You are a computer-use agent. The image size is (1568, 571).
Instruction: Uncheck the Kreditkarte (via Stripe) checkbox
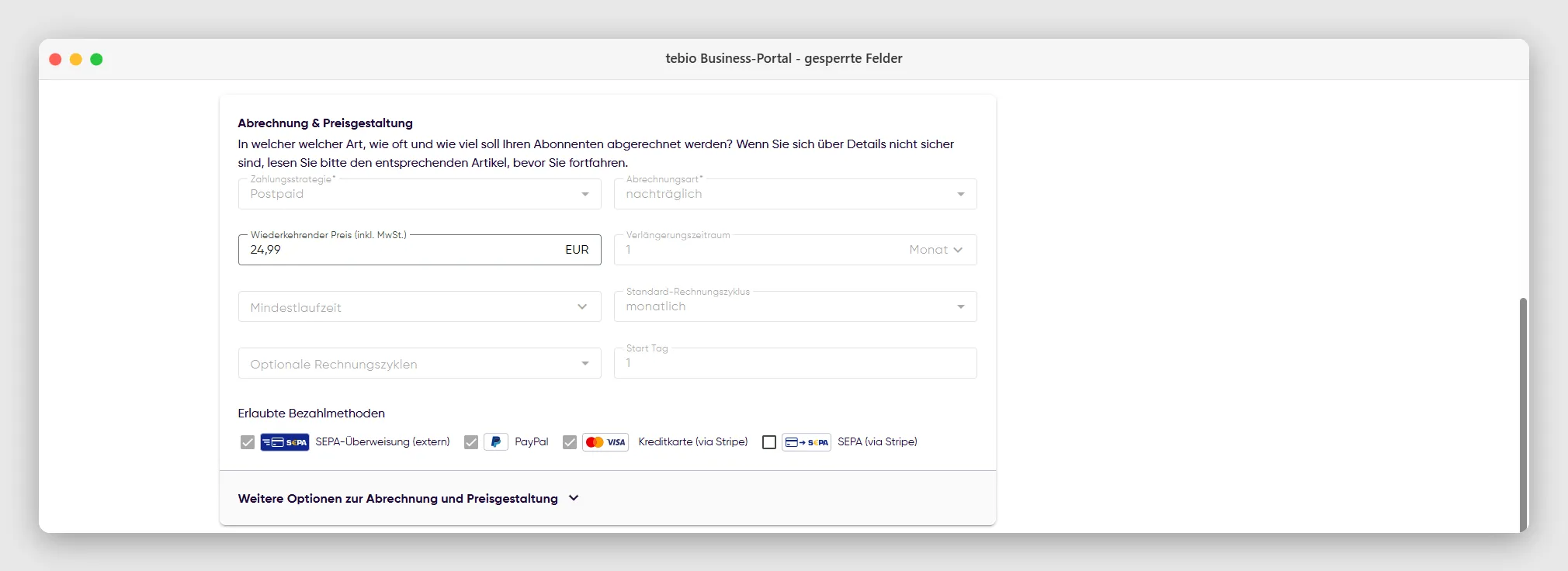(570, 442)
